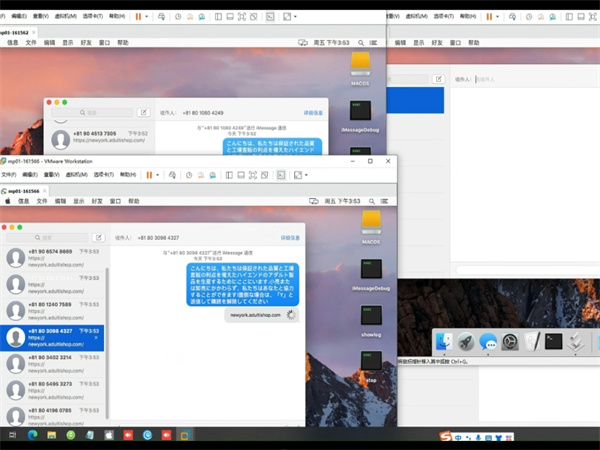The image size is (600, 450).
Task: Open Terminal icon in the dock
Action: [x=553, y=341]
